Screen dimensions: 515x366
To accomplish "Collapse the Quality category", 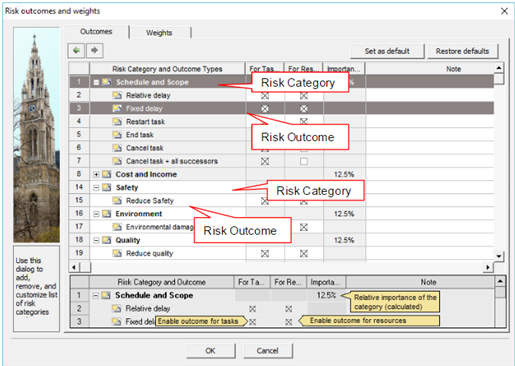I will coord(96,240).
